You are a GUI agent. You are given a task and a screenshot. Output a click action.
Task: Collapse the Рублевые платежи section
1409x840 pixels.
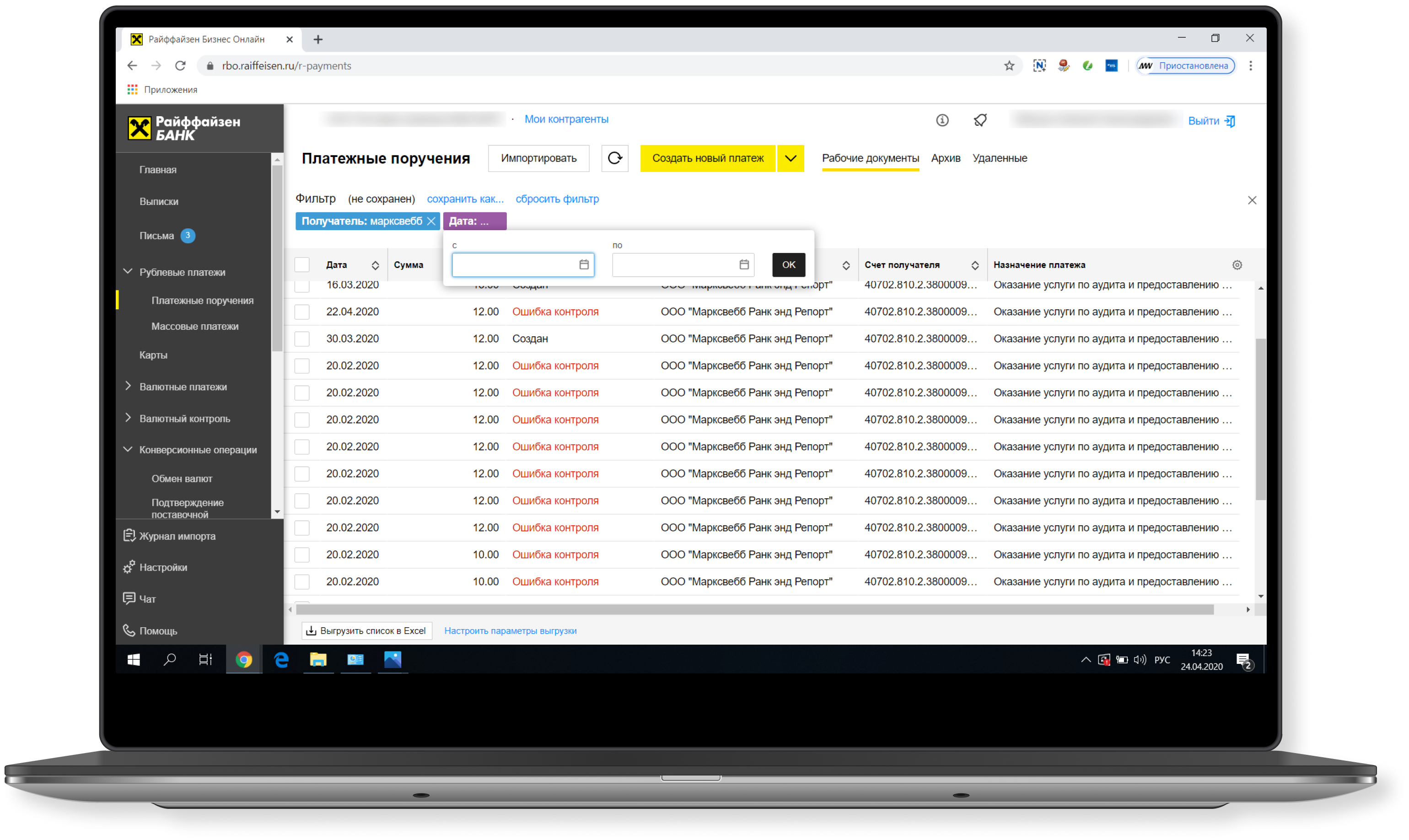click(x=128, y=272)
